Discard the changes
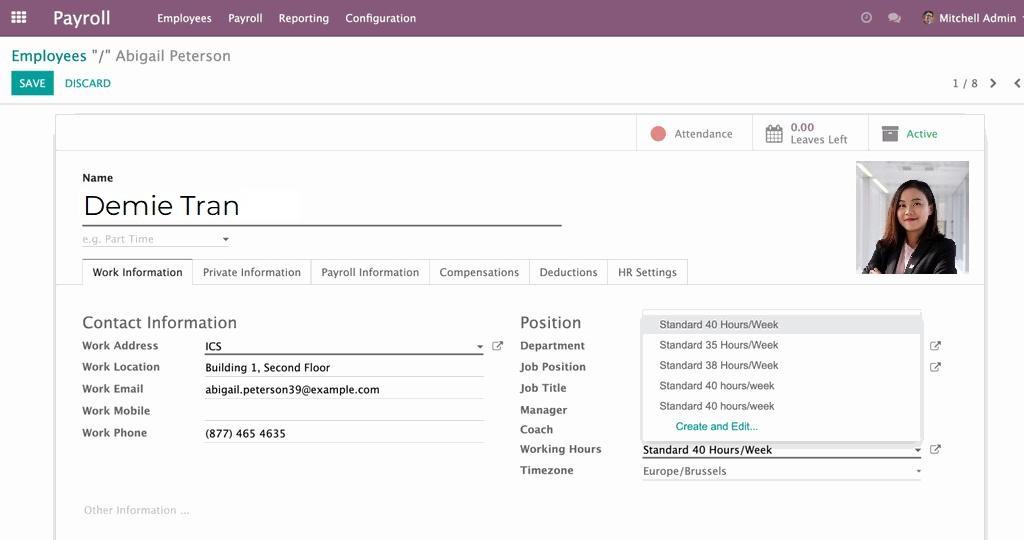Image resolution: width=1024 pixels, height=540 pixels. (x=88, y=83)
